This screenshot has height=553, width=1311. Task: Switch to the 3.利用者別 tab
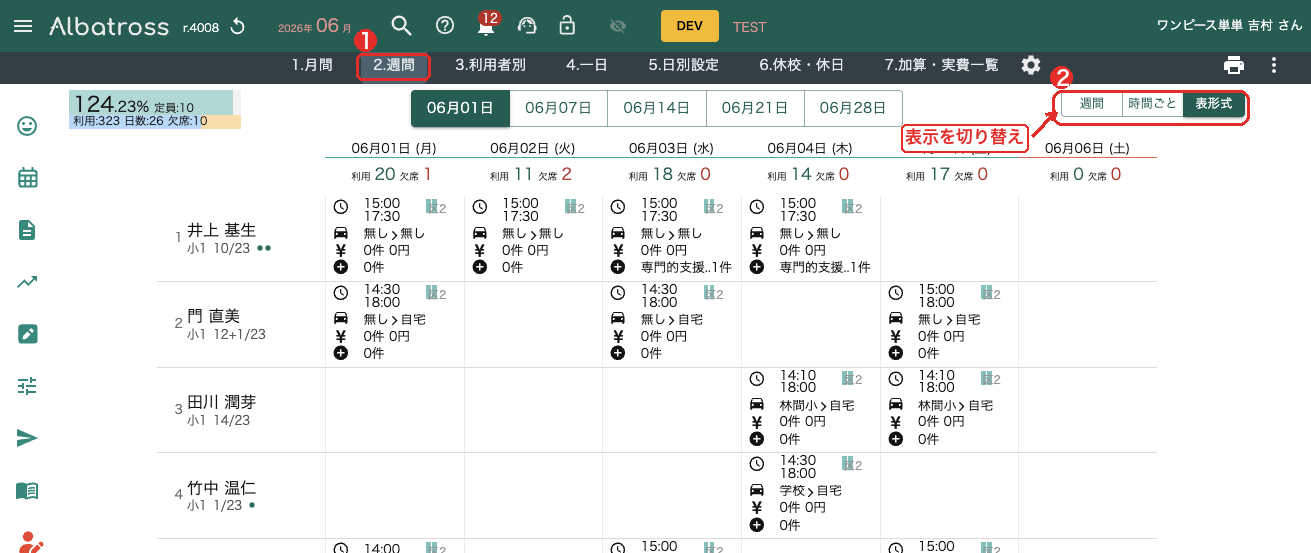pyautogui.click(x=490, y=65)
